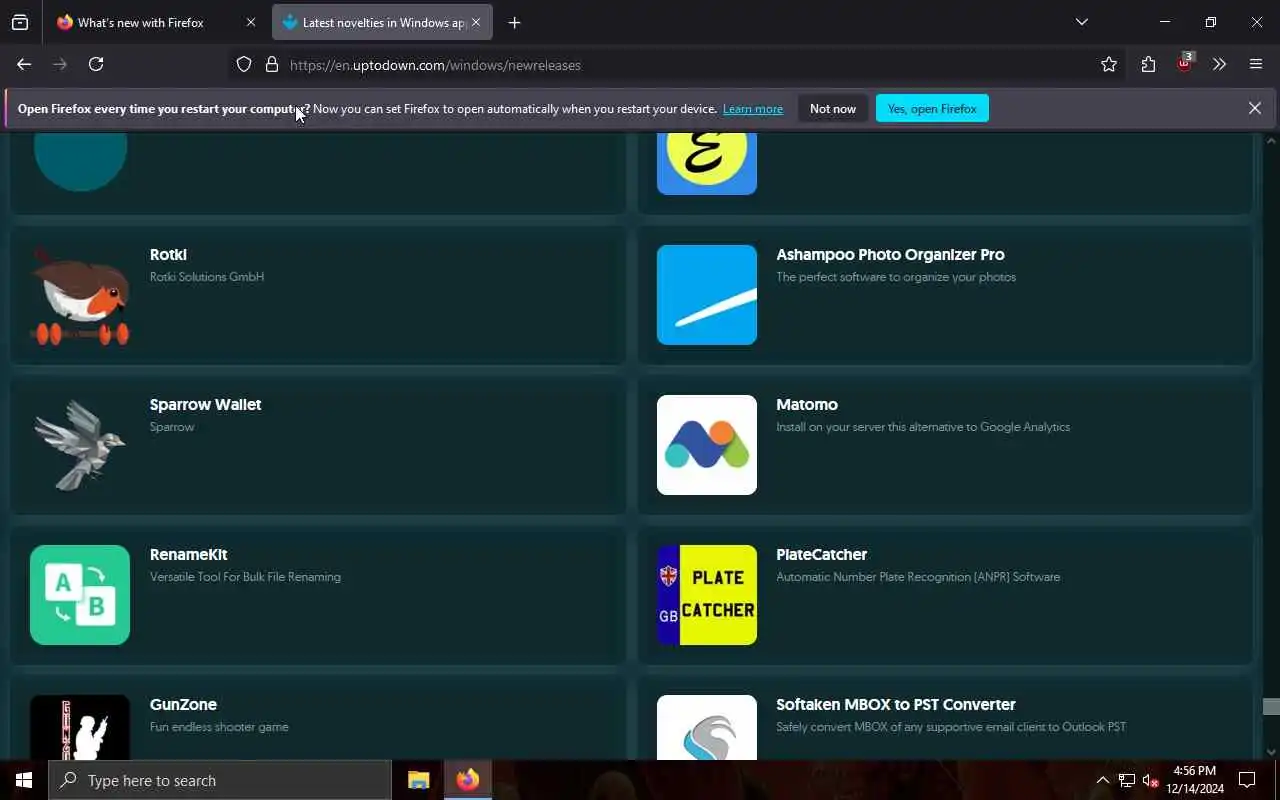Open the GunZone game icon
Viewport: 1280px width, 800px height.
pos(80,727)
